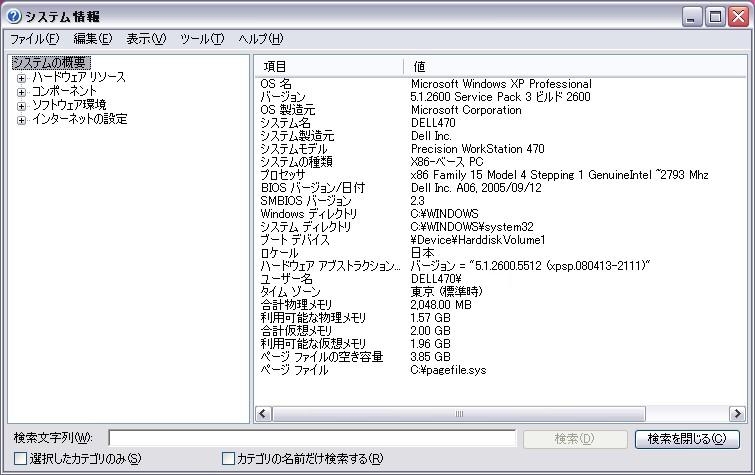The image size is (755, 475).
Task: Click the C:¥pagefile.sys value
Action: pyautogui.click(x=448, y=370)
